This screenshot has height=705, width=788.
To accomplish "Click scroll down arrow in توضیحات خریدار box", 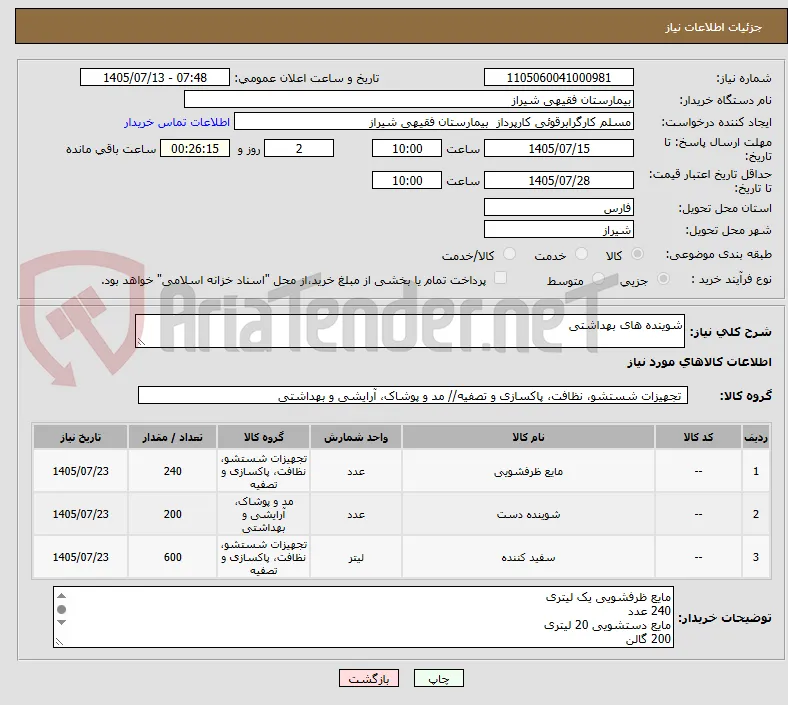I will tap(61, 623).
